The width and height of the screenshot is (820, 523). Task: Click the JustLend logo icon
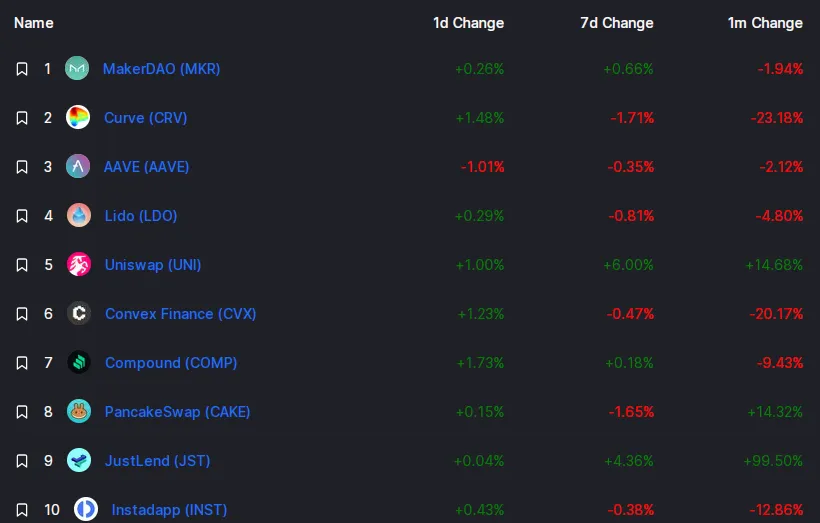[x=79, y=460]
